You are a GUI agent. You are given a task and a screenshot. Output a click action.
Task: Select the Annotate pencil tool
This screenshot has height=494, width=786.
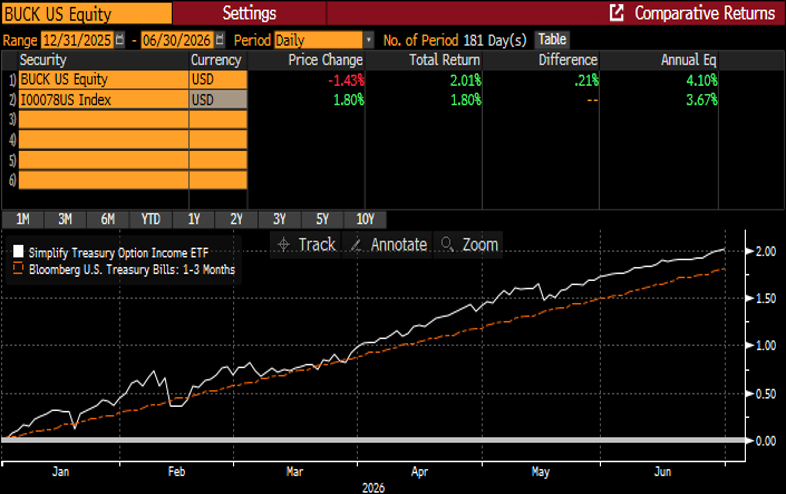387,245
